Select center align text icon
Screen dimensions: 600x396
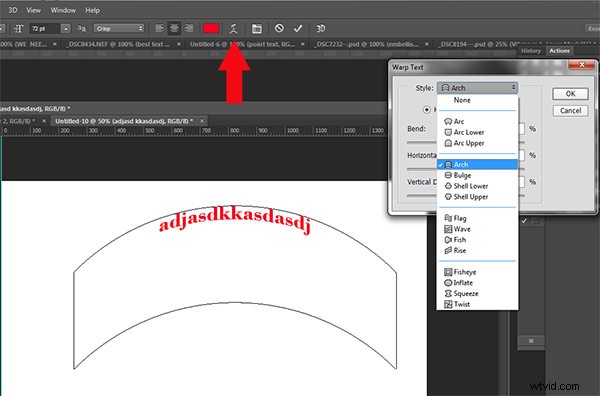(x=174, y=28)
